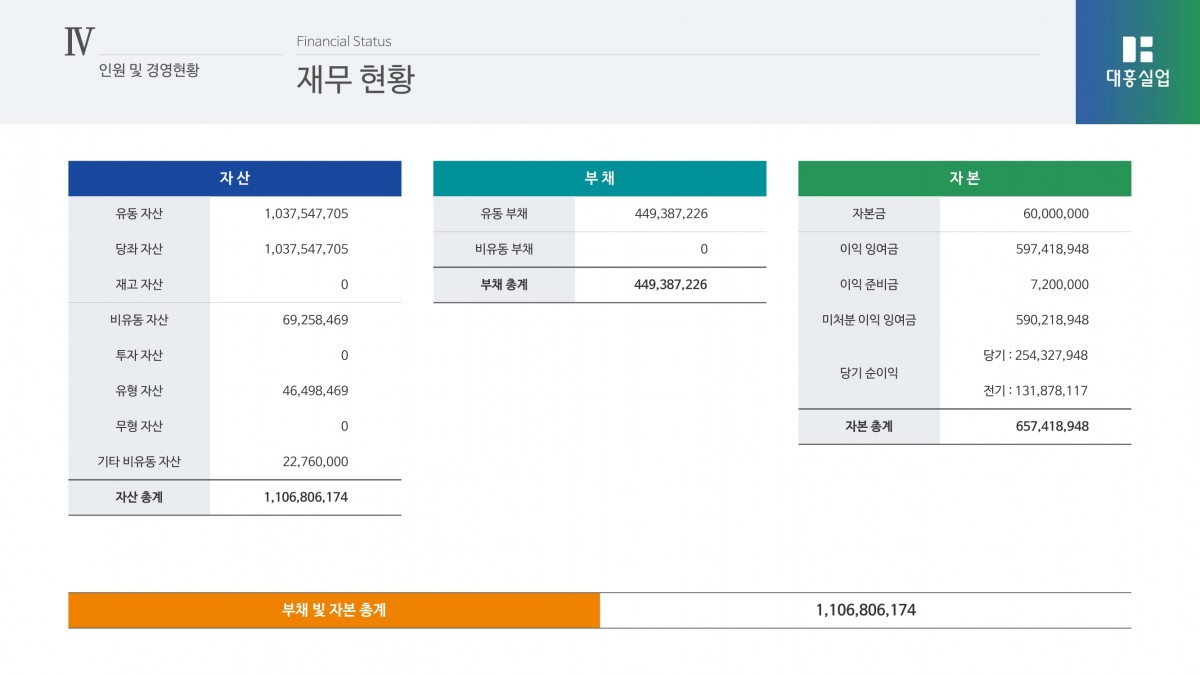
Task: Click the 자본금 value 60,000,000
Action: [x=1055, y=214]
